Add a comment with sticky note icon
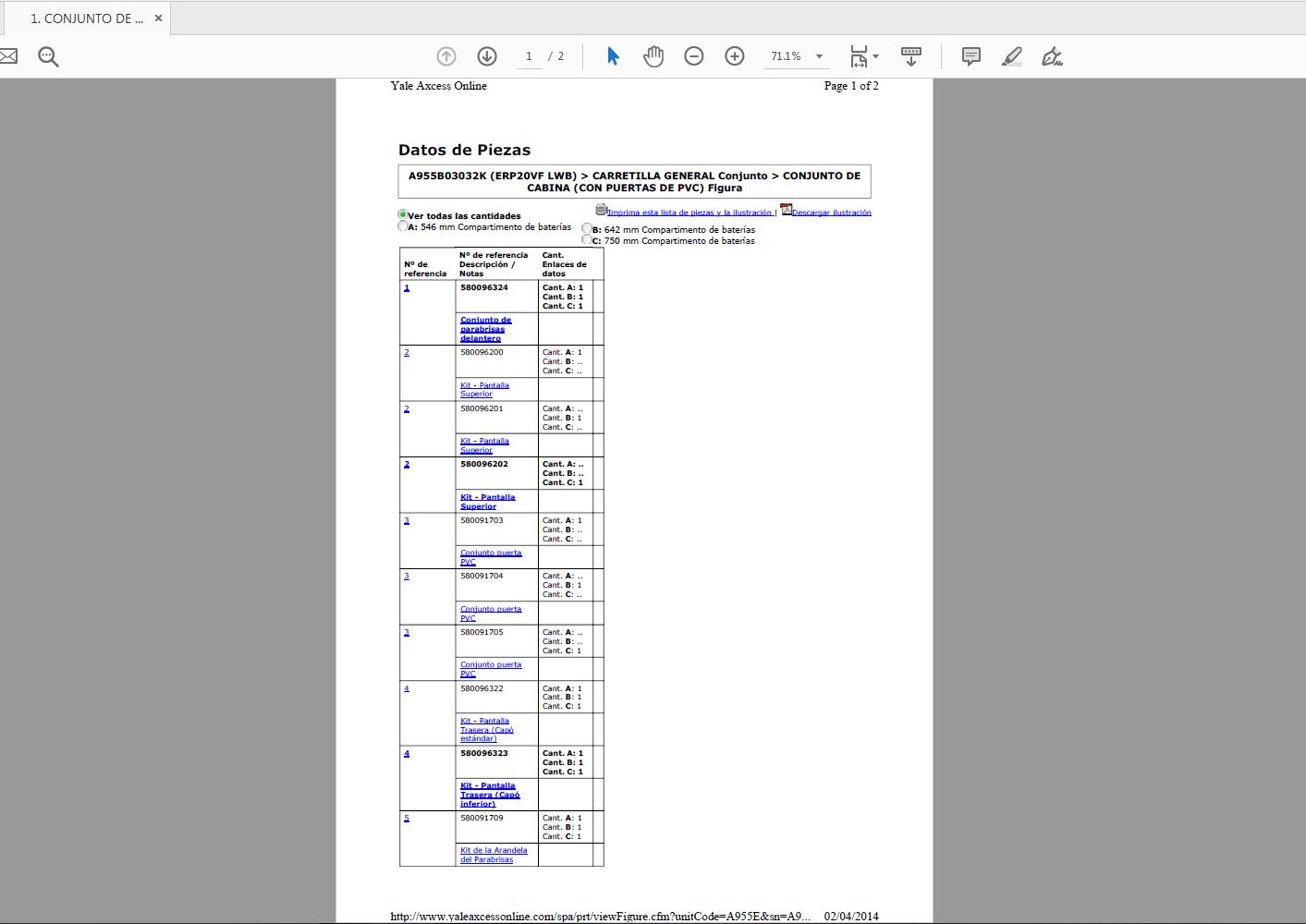Screen dimensions: 1306x924 click(x=970, y=56)
